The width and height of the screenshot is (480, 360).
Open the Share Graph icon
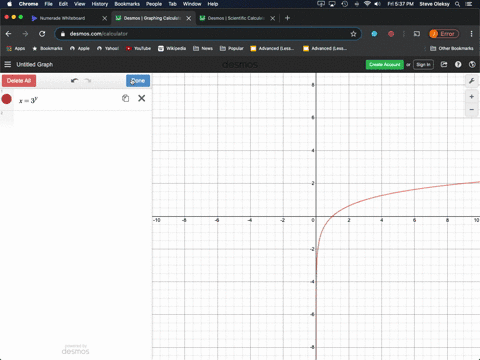(x=444, y=64)
